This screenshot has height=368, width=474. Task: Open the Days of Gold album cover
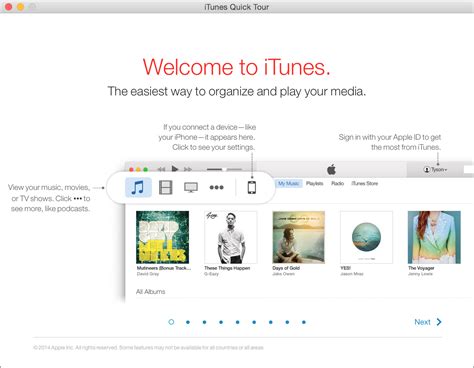click(299, 237)
